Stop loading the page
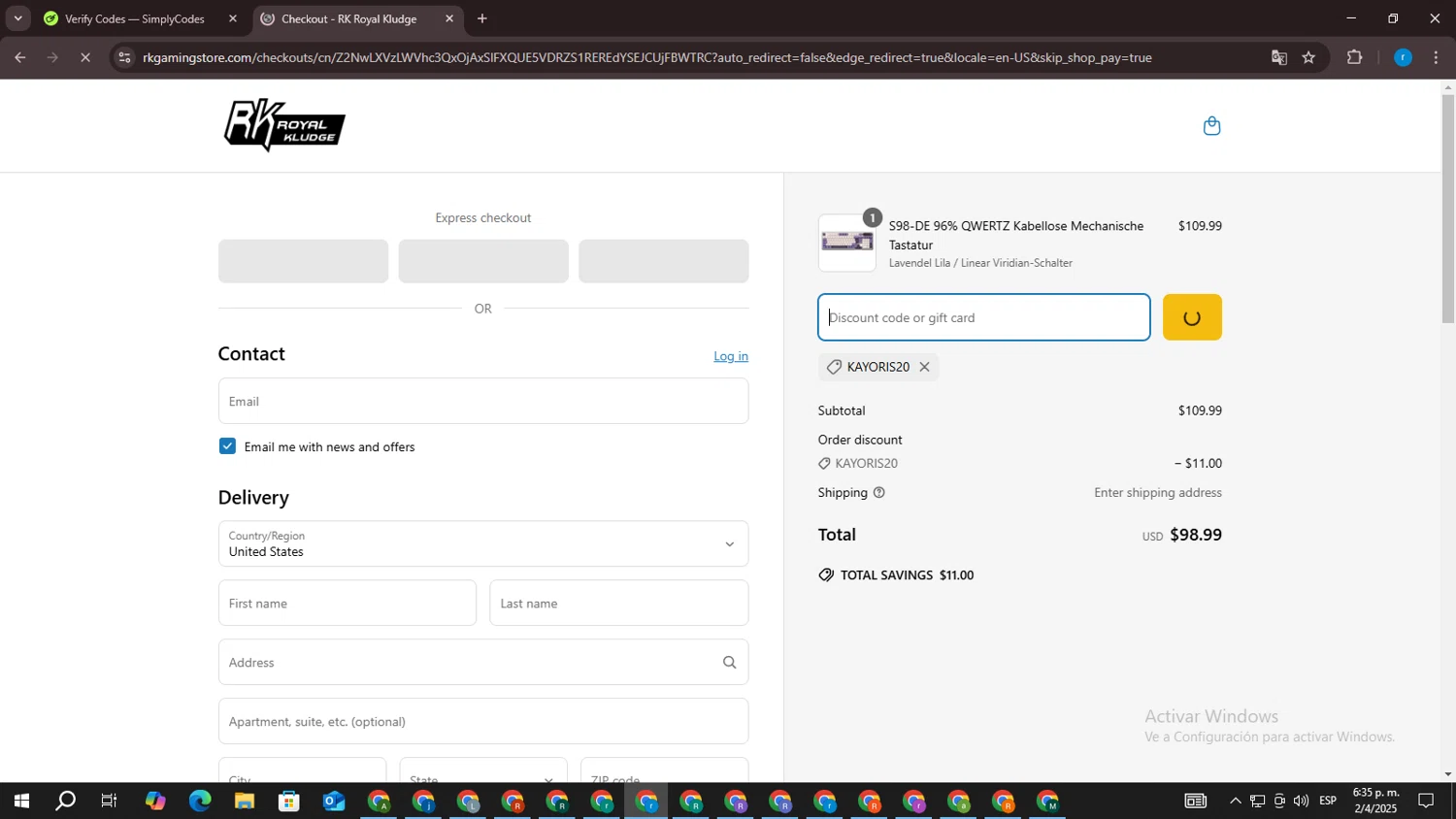 tap(85, 57)
